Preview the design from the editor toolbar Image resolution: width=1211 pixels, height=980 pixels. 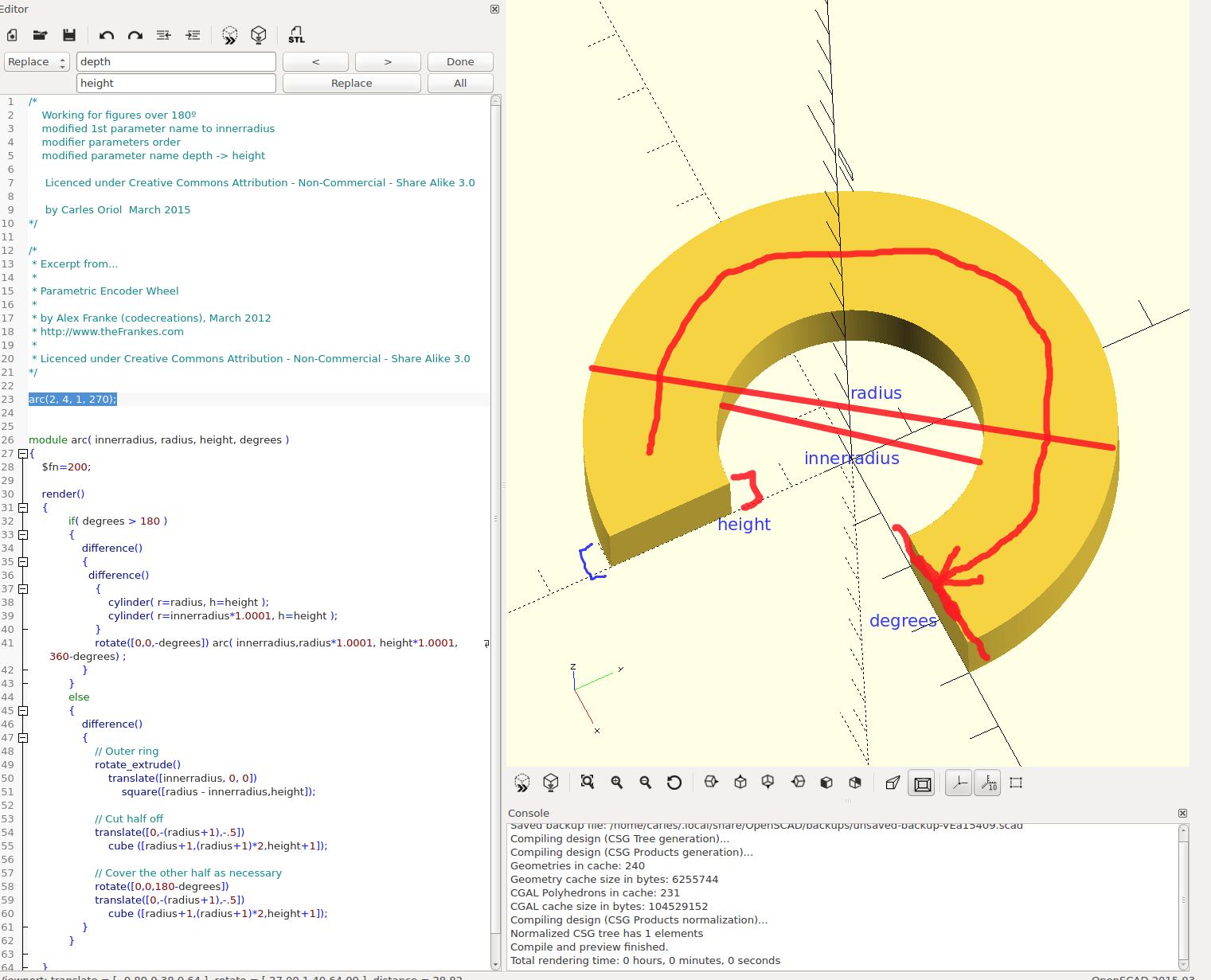[x=230, y=35]
